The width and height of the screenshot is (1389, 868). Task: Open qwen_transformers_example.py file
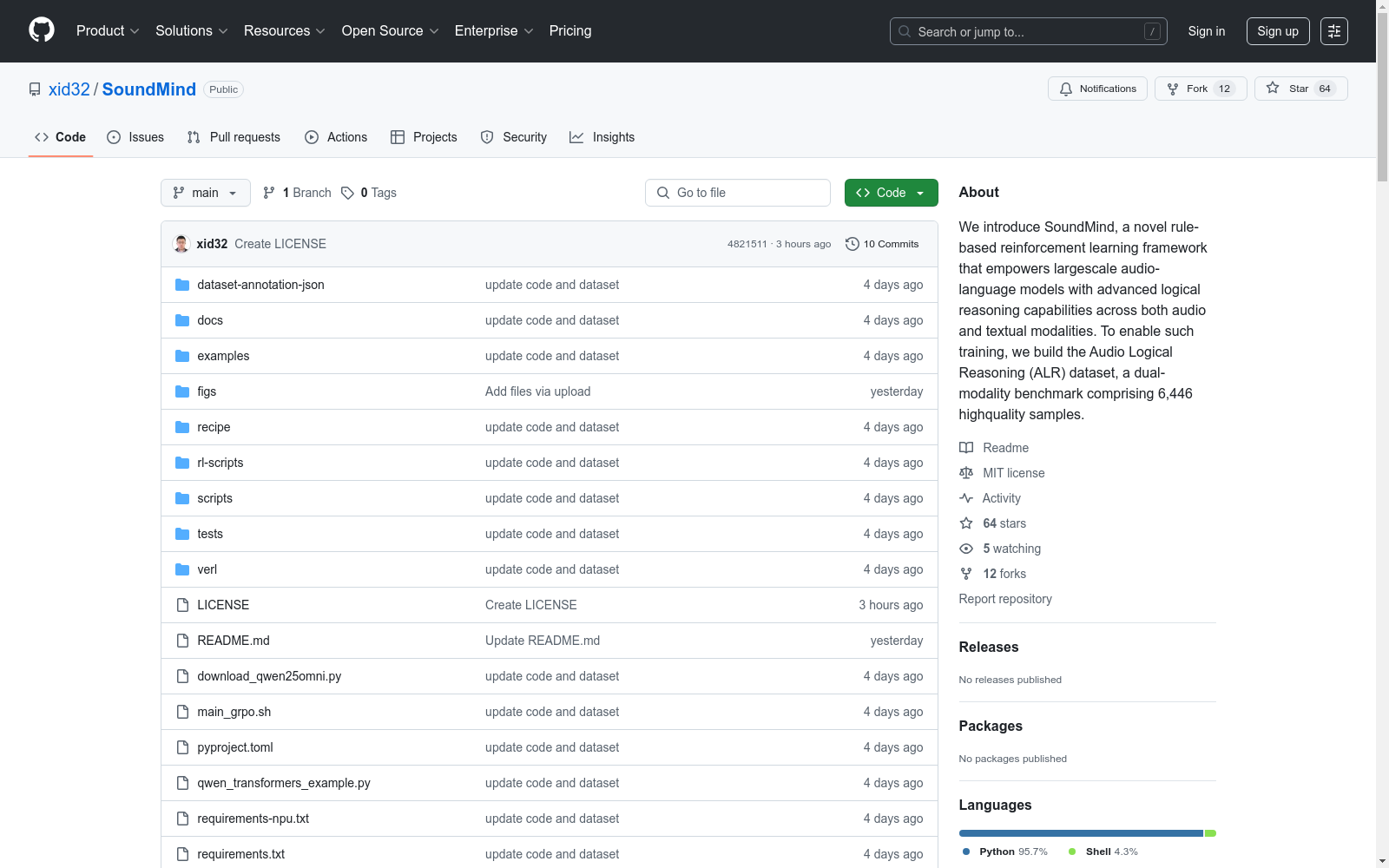[x=284, y=783]
